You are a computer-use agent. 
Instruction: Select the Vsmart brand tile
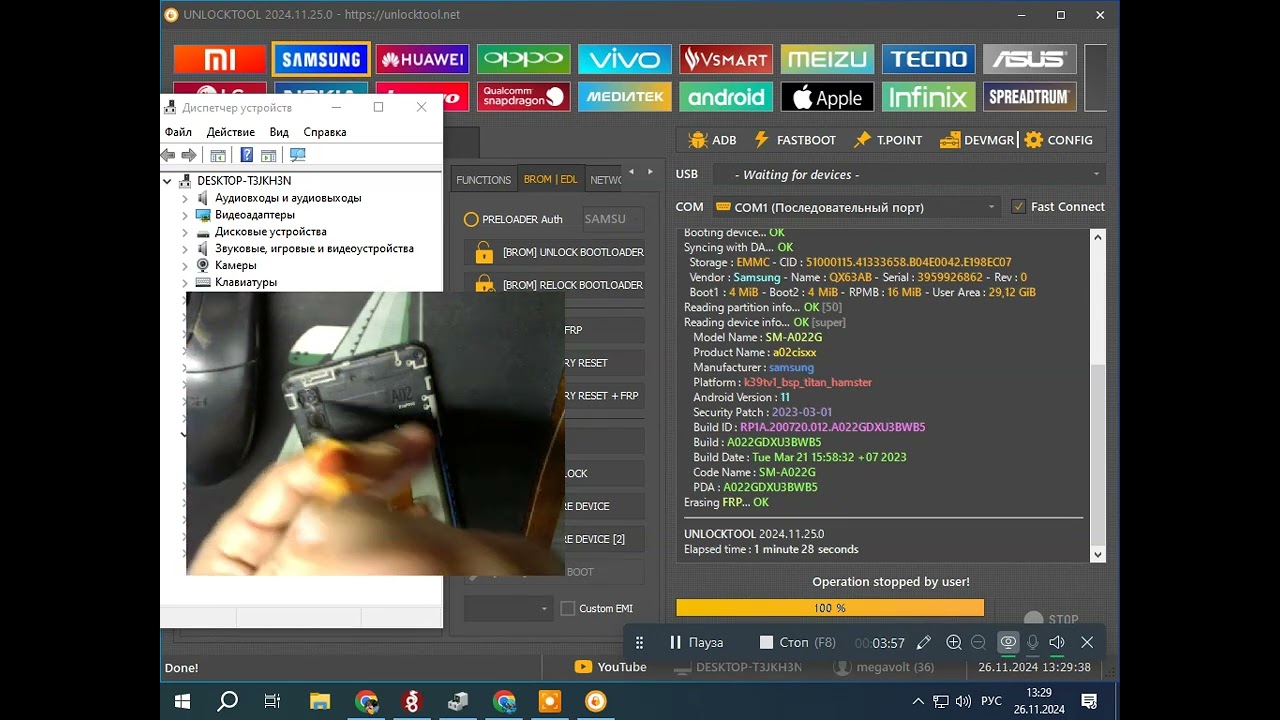pos(726,59)
